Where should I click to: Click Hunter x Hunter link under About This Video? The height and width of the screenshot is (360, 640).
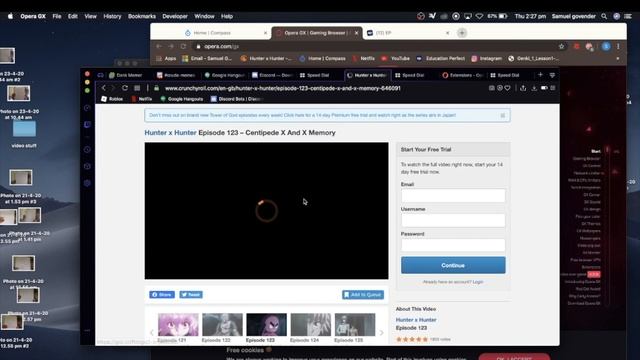point(416,320)
